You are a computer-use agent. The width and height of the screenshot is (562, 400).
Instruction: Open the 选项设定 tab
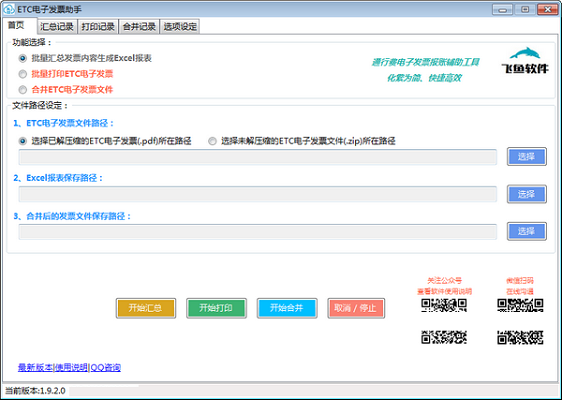(x=180, y=27)
